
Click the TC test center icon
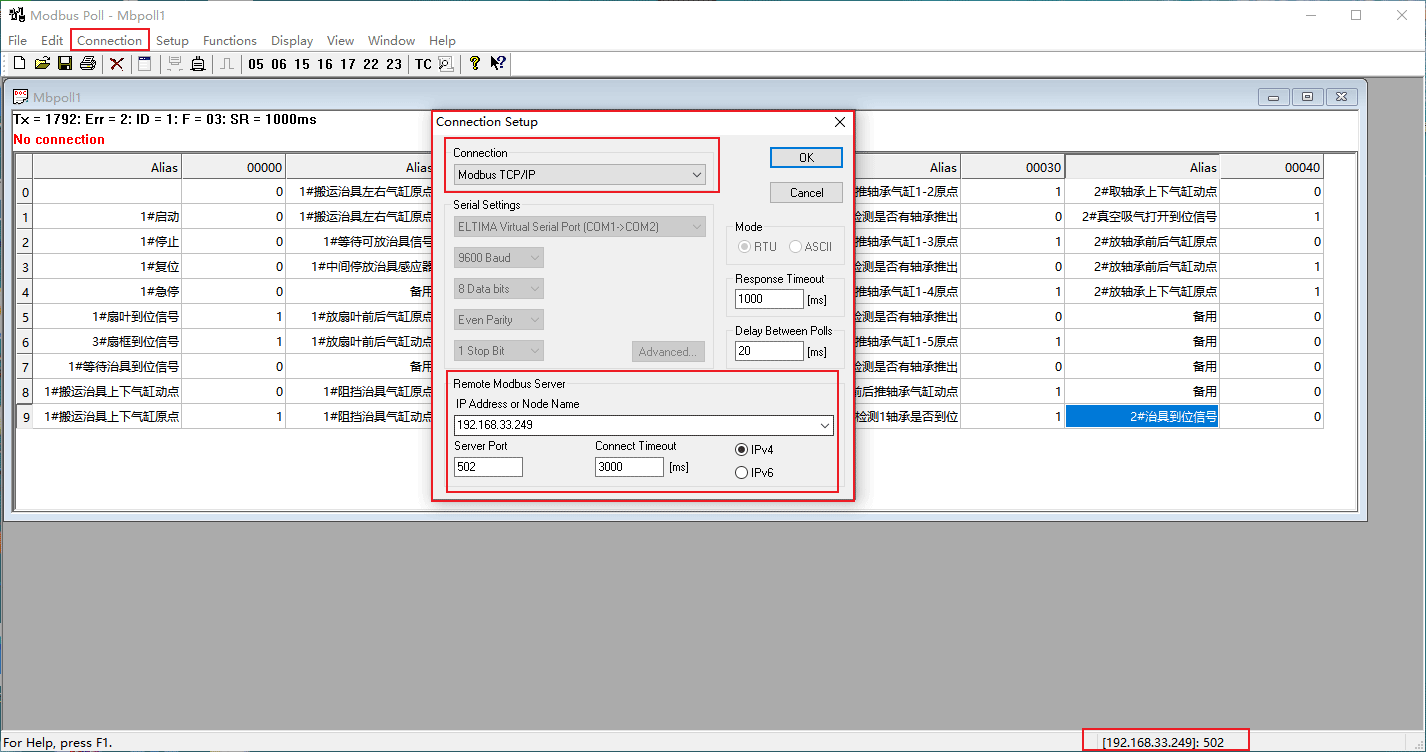pos(423,64)
